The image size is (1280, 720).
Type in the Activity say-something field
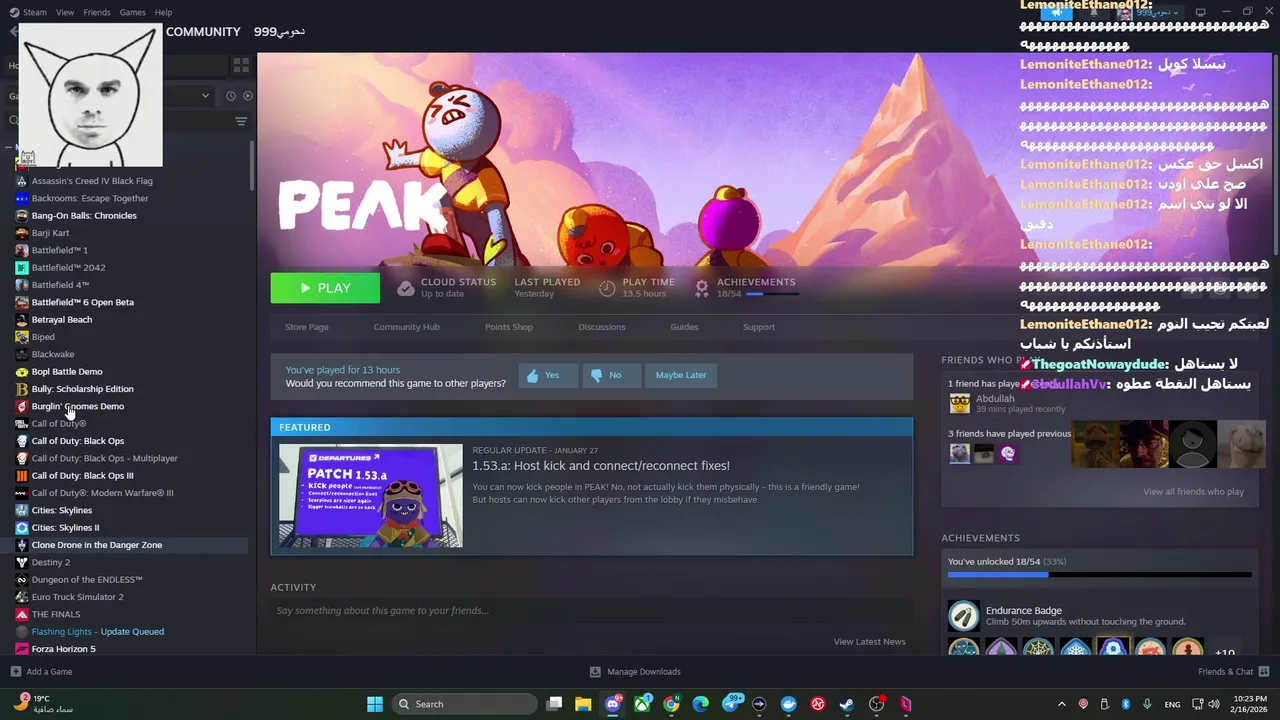592,611
